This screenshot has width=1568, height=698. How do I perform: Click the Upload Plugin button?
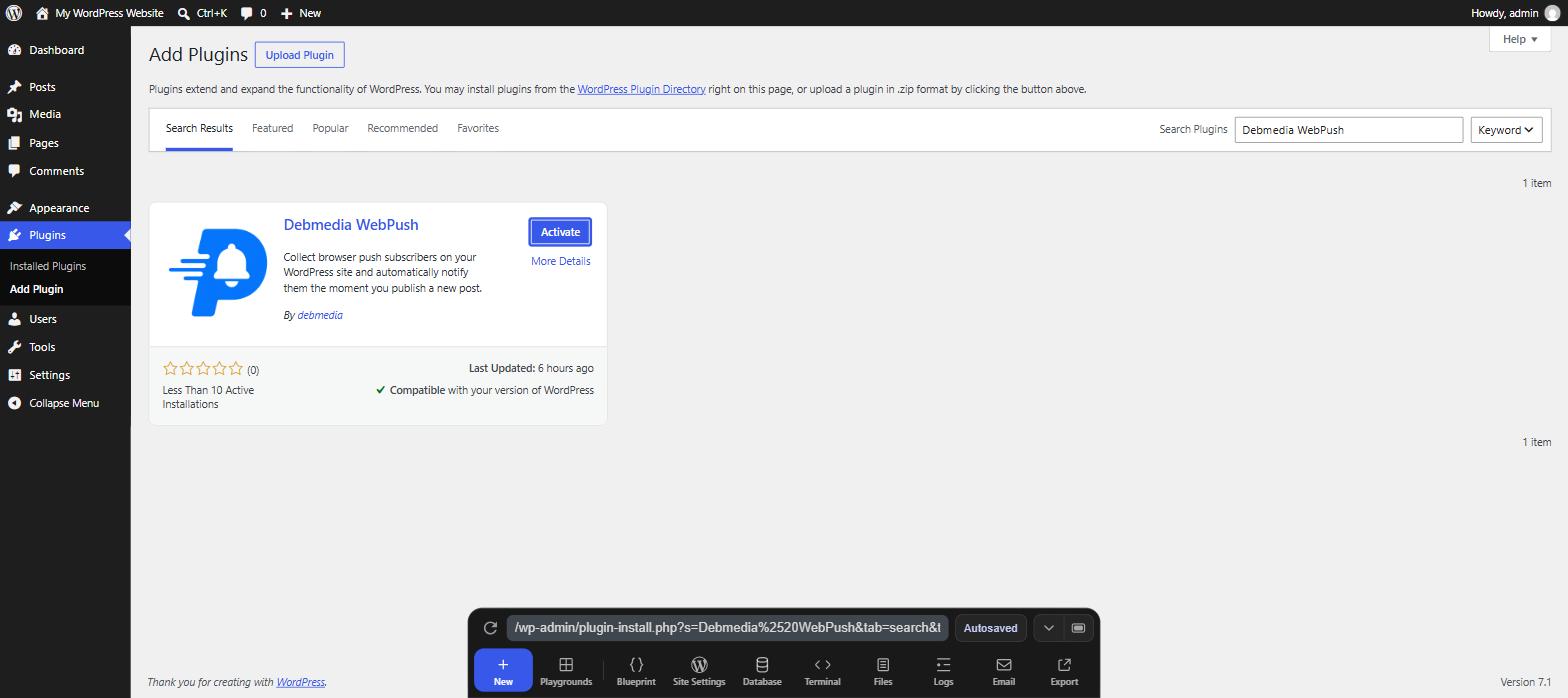coord(299,55)
